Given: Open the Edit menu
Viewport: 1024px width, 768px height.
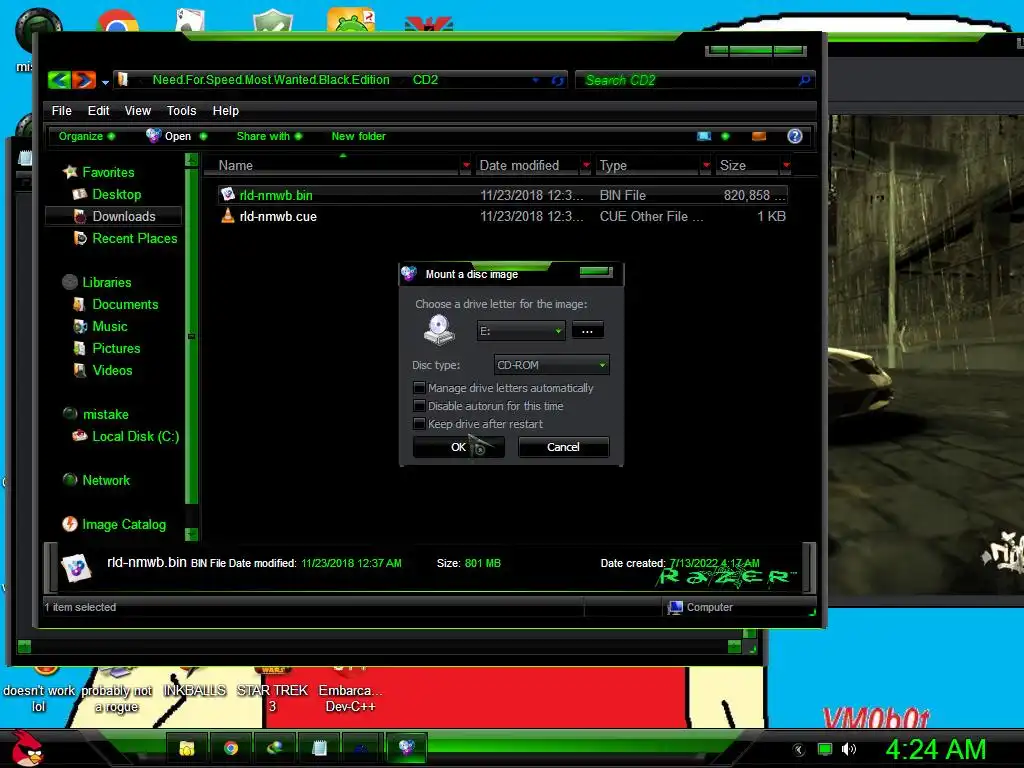Looking at the screenshot, I should [x=99, y=110].
